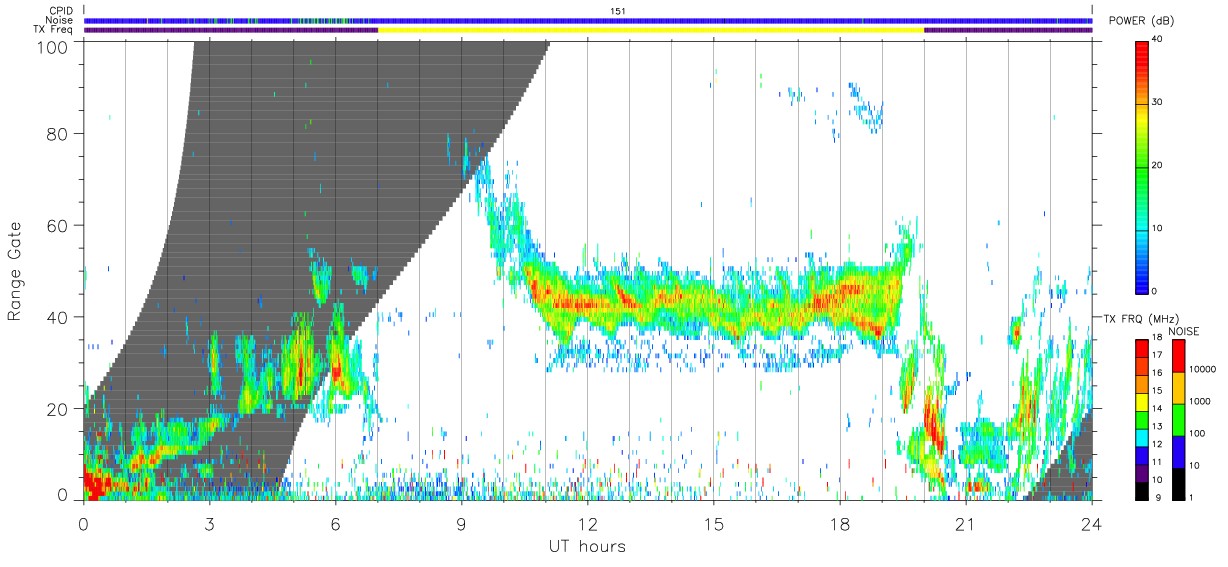
Task: Click the TX FRQ (MHz) legend title
Action: (1141, 319)
